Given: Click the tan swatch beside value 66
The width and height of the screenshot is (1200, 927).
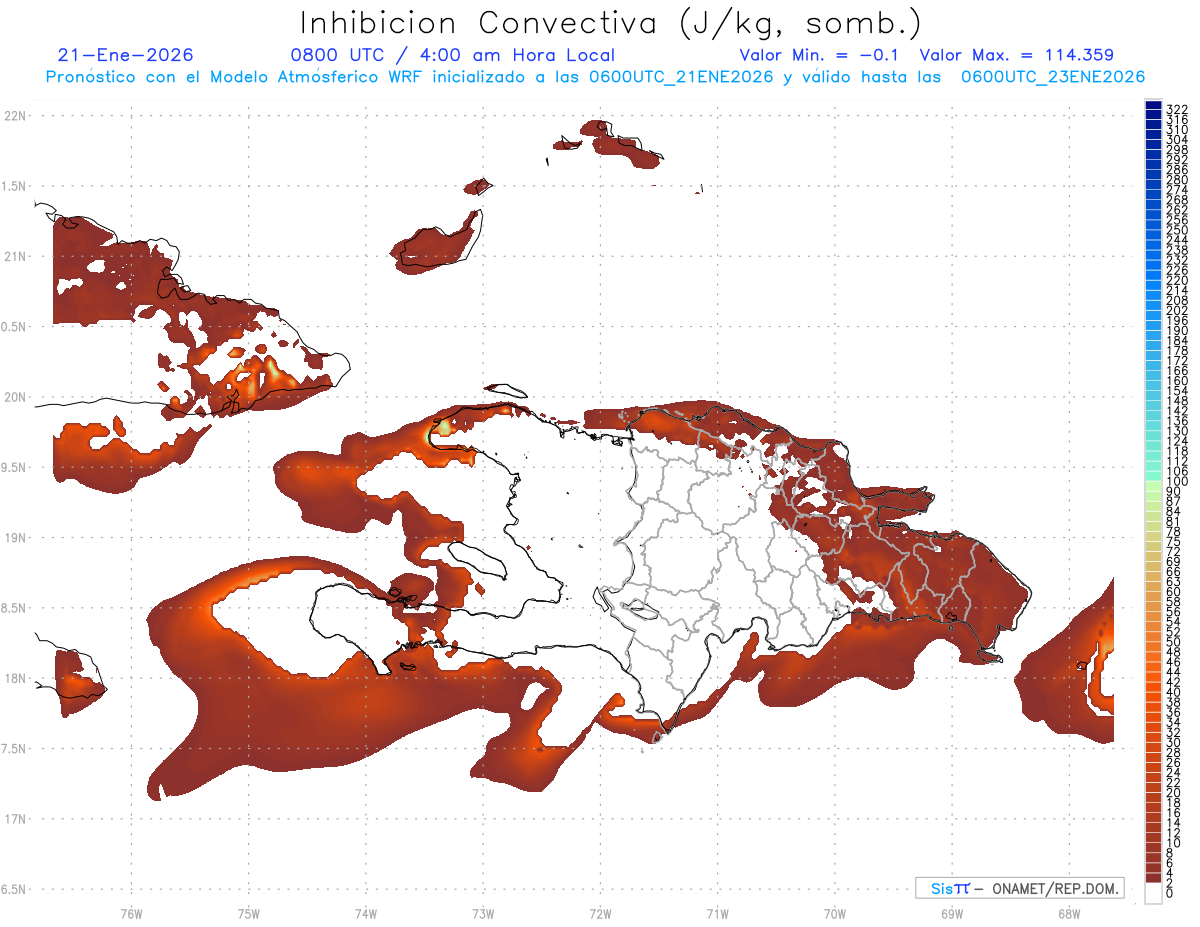Looking at the screenshot, I should 1153,567.
